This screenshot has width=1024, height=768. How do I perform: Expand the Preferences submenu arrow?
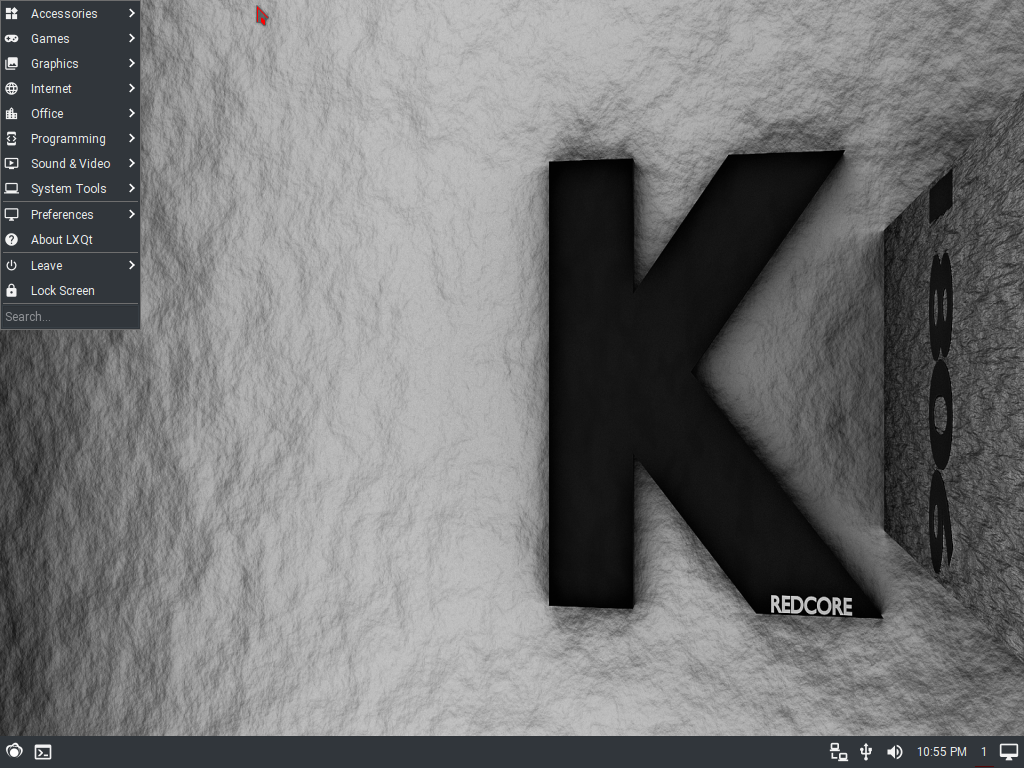131,214
